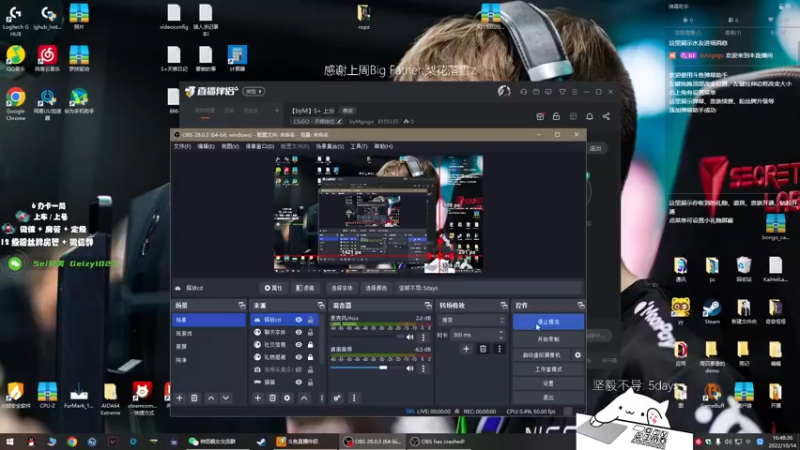Click the 启动虚拟摄像机 virtual camera button
800x450 pixels.
(542, 355)
